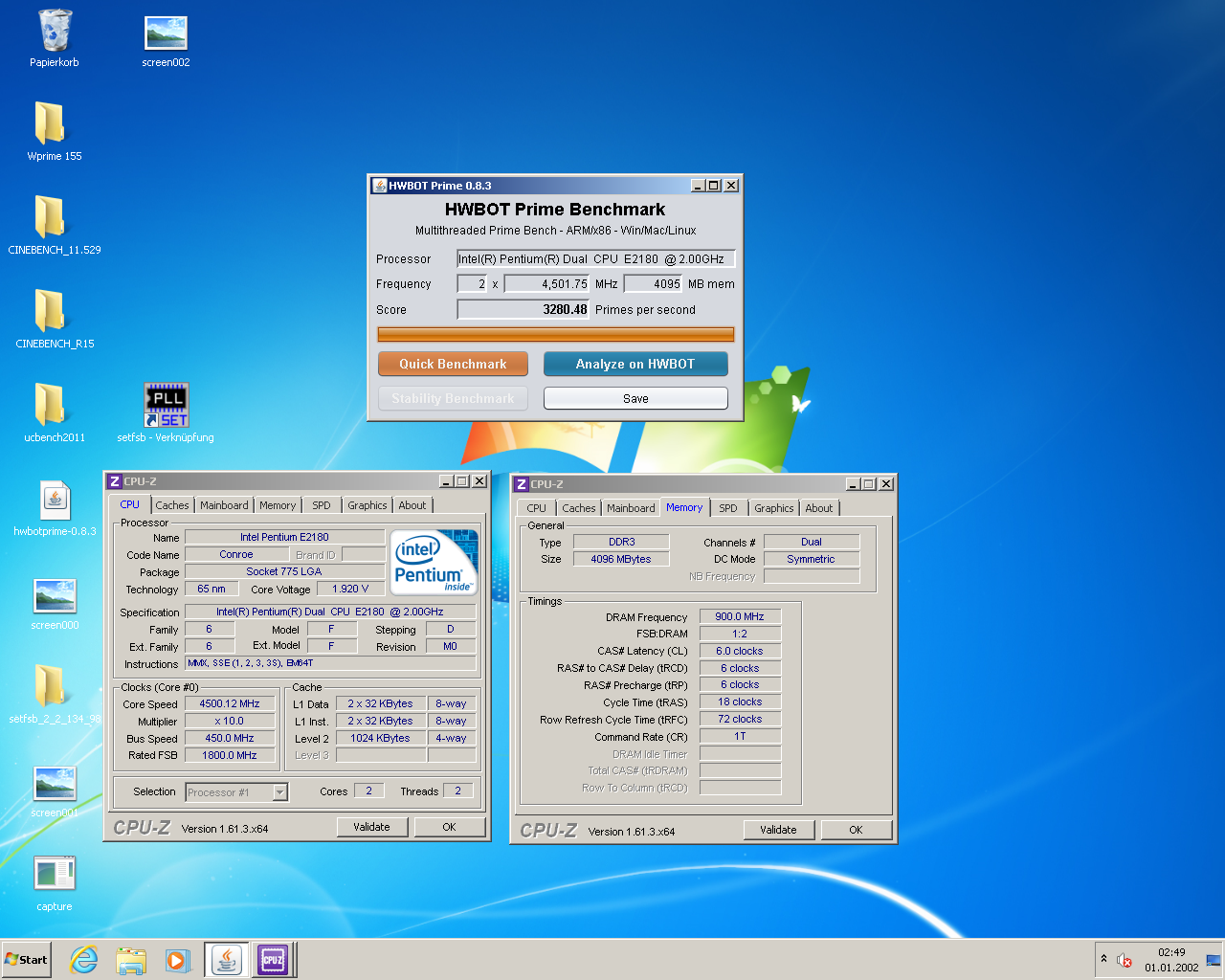Click Analyze on HWBOT button
The width and height of the screenshot is (1225, 980).
point(635,364)
